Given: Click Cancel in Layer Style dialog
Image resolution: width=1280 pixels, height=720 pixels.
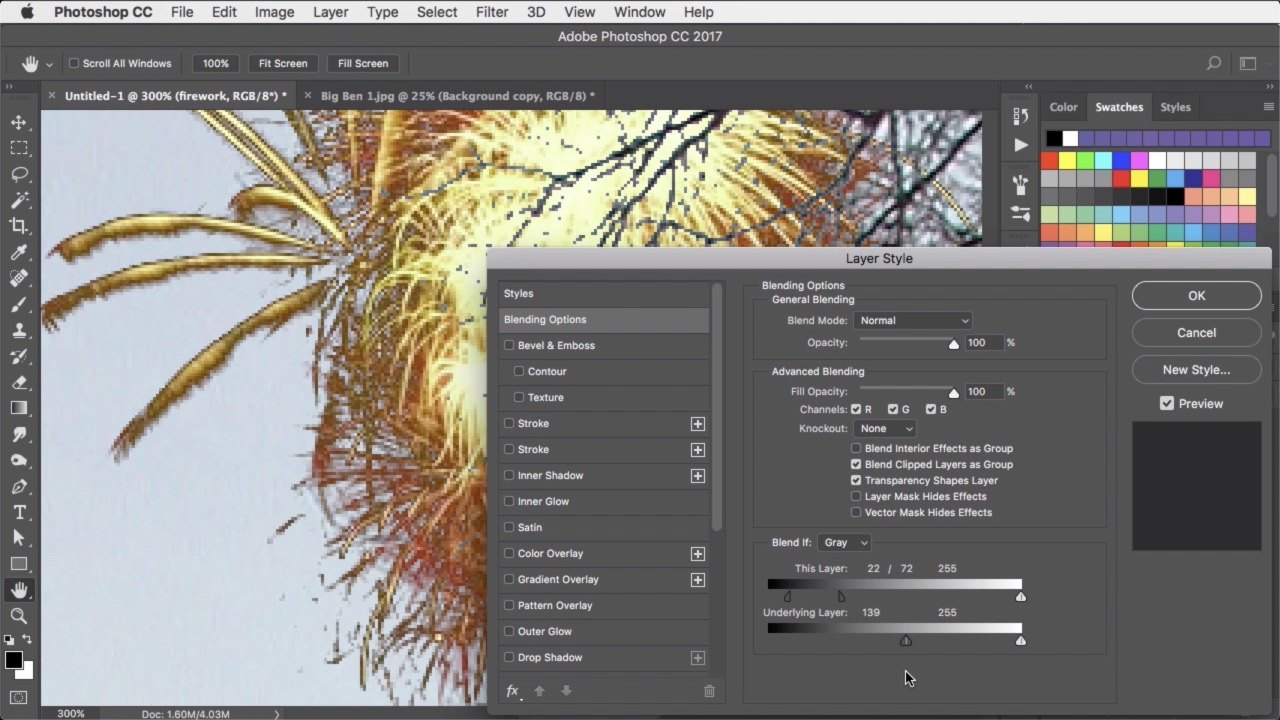Looking at the screenshot, I should coord(1196,332).
